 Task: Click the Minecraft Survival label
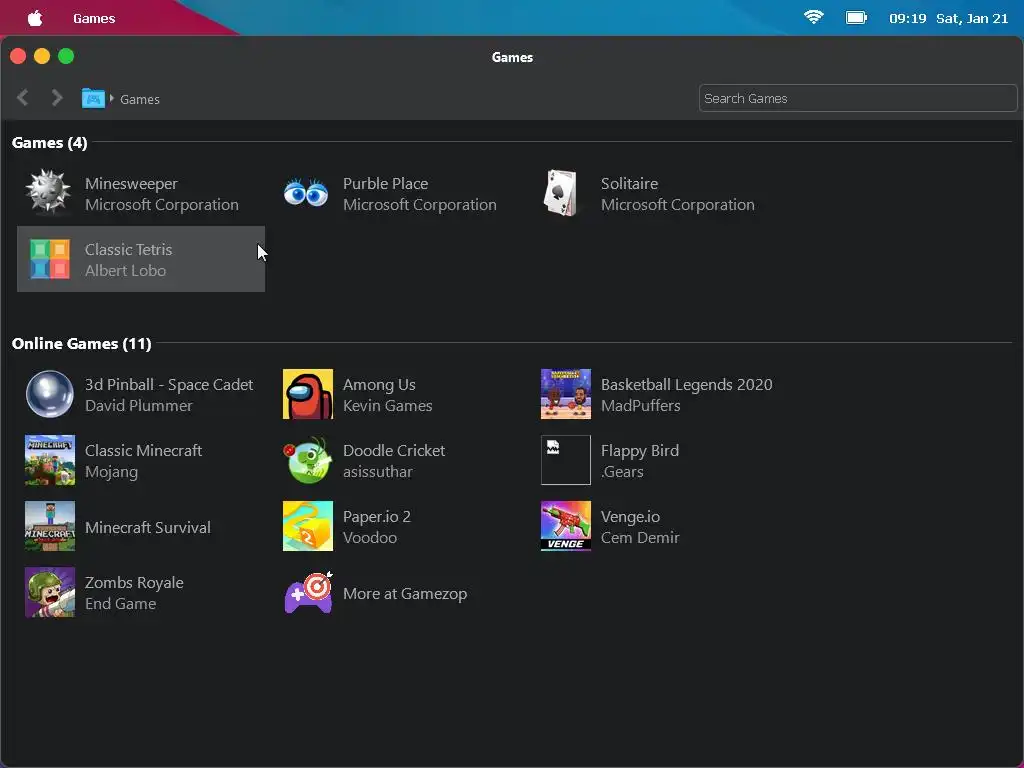pos(148,528)
